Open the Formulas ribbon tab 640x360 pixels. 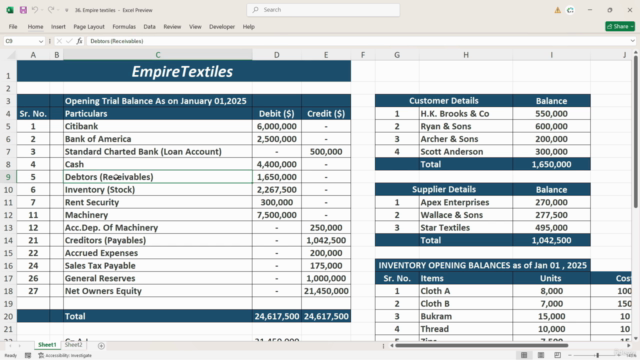click(x=124, y=27)
